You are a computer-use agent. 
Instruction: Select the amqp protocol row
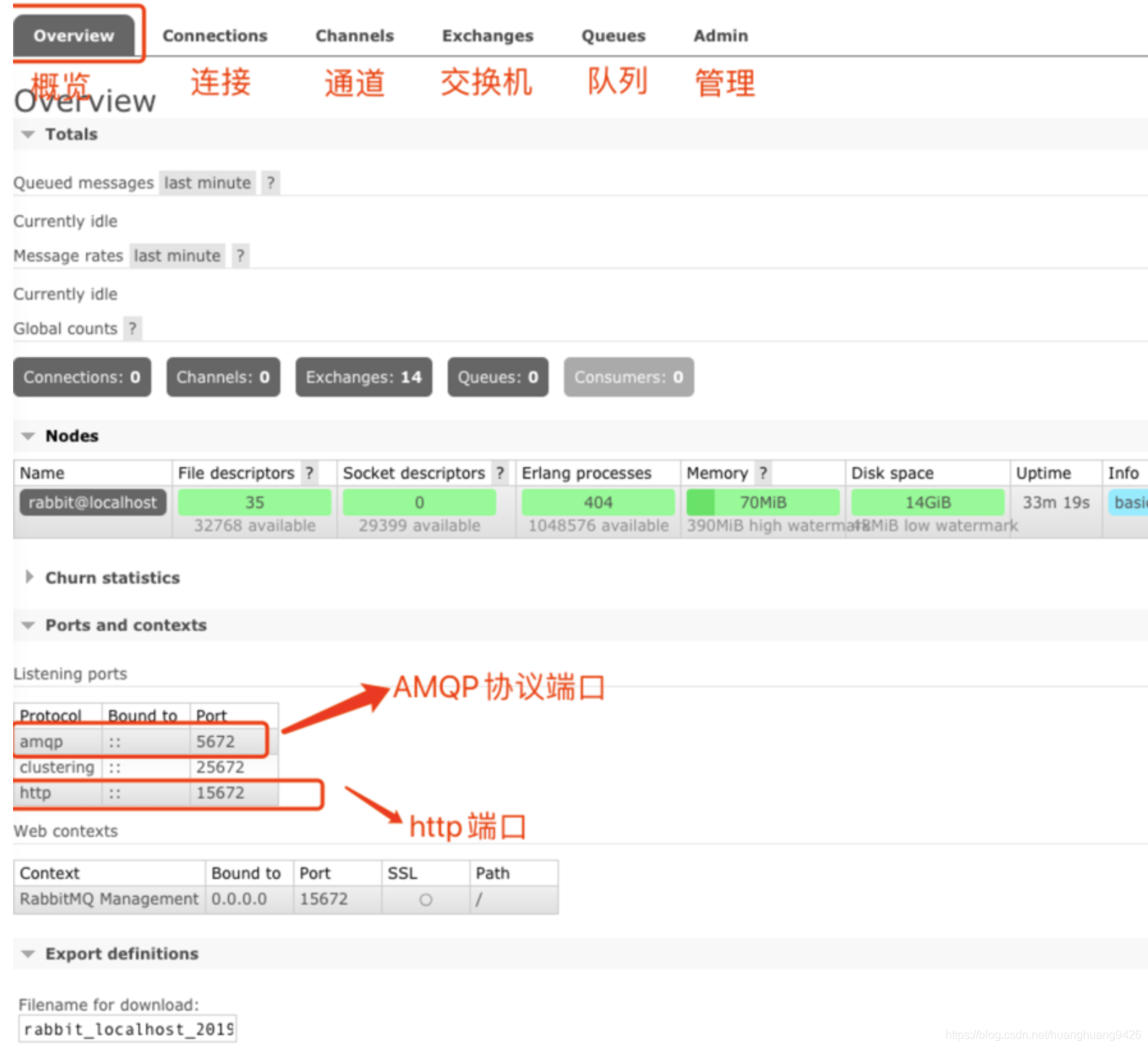coord(146,741)
